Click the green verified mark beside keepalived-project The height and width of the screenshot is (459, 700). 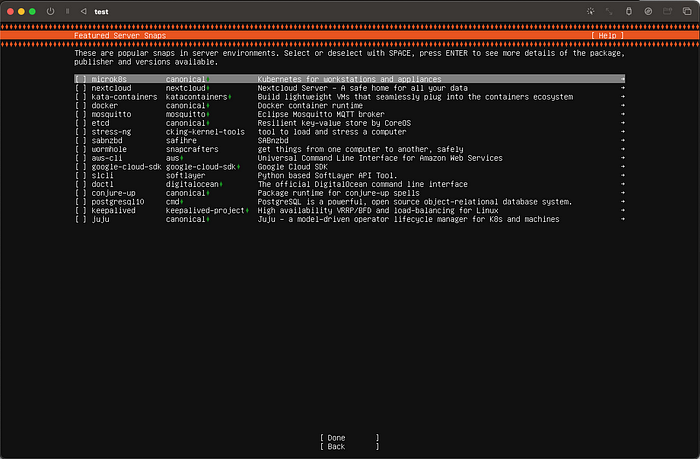pyautogui.click(x=247, y=211)
